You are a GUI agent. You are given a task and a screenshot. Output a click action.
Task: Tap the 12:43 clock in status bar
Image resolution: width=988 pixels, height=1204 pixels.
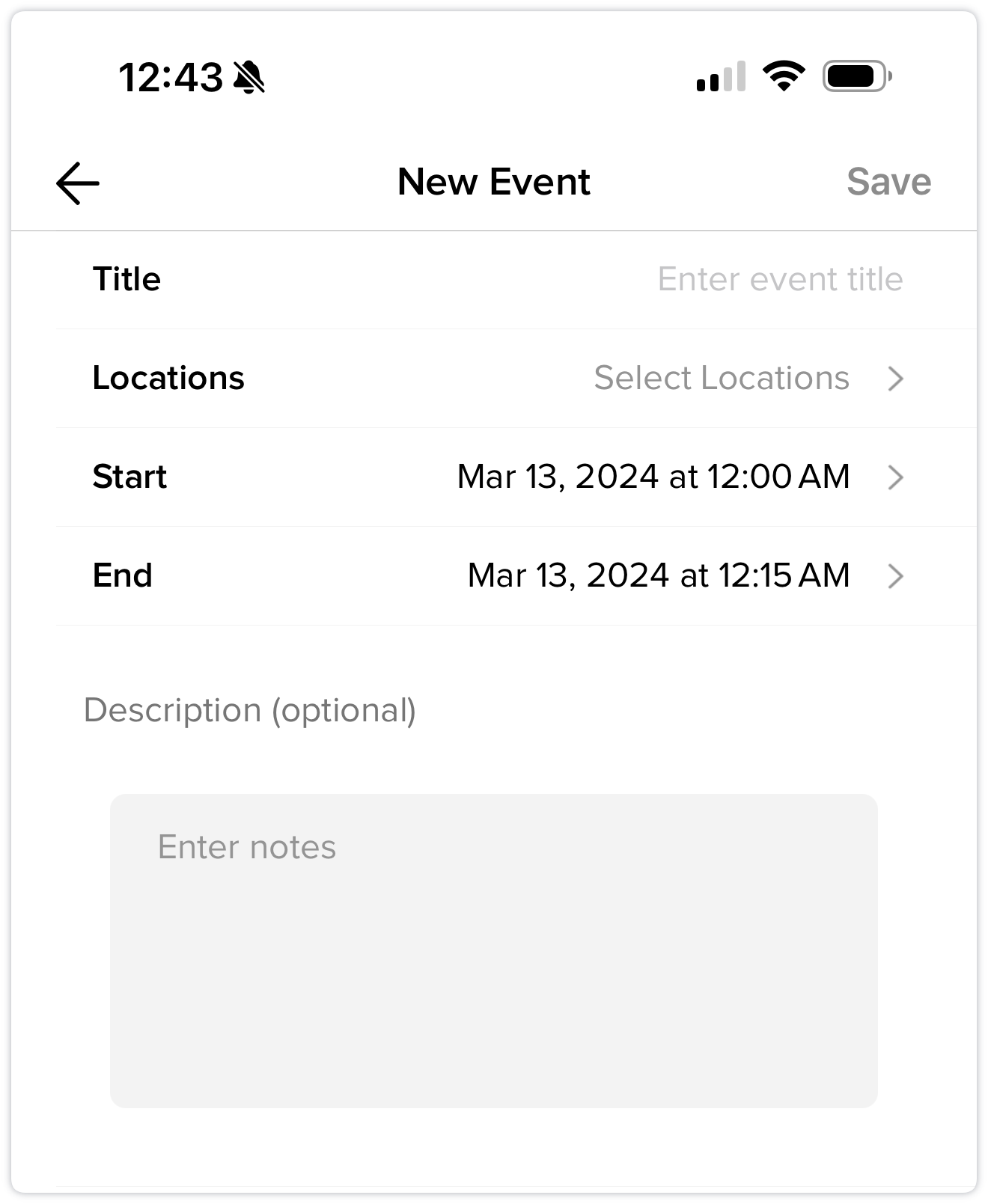click(171, 77)
